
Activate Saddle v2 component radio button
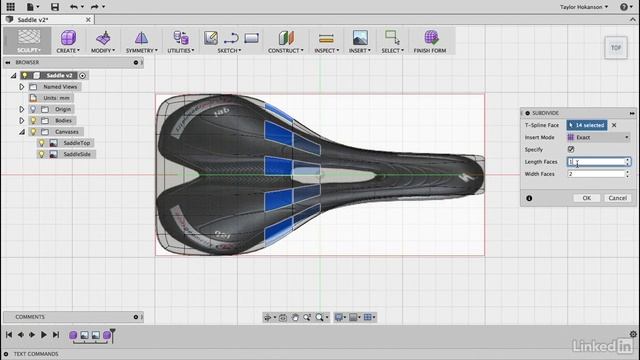coord(82,76)
